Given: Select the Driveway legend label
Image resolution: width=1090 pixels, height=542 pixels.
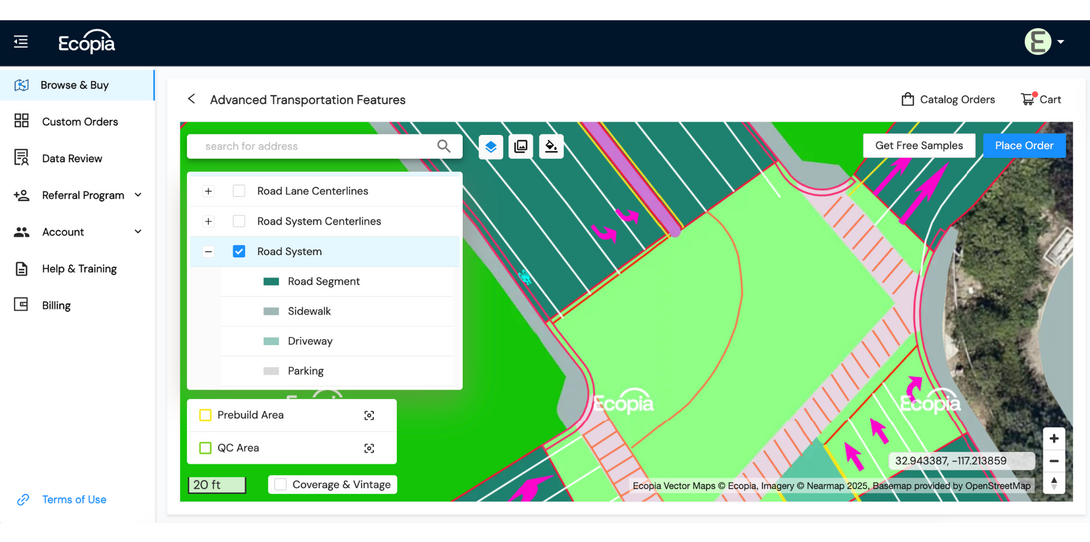Looking at the screenshot, I should [x=310, y=341].
